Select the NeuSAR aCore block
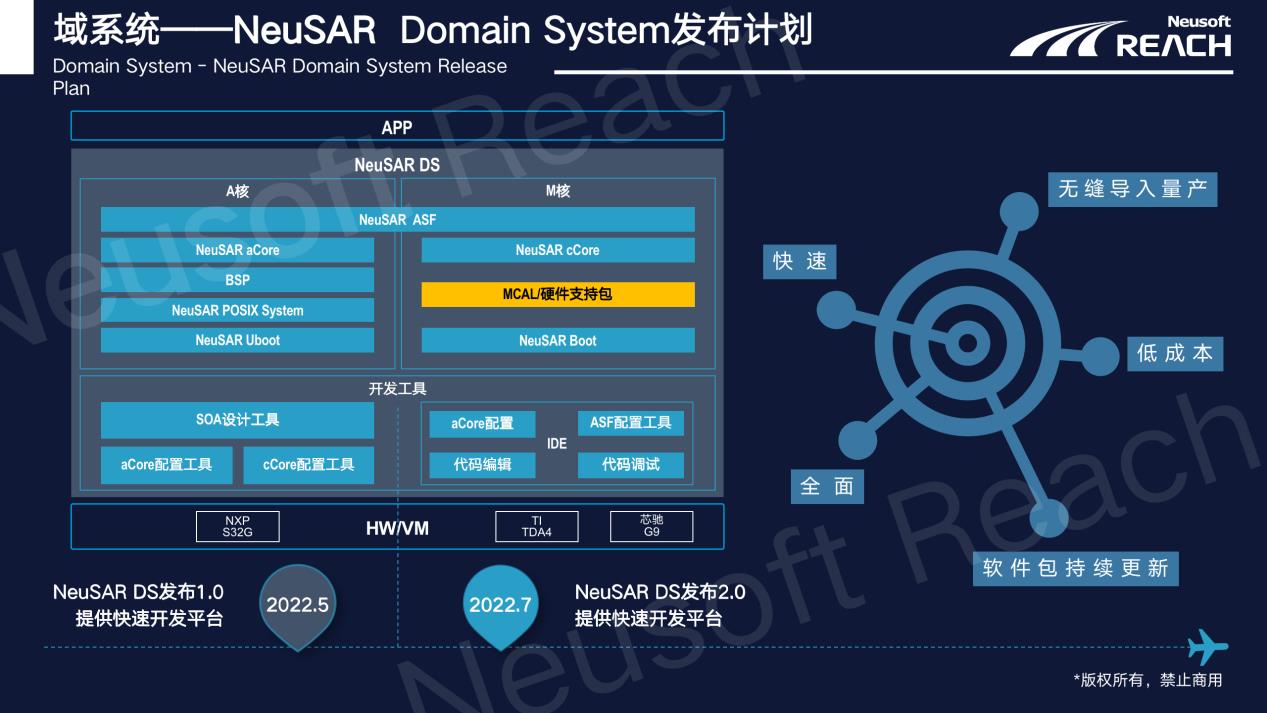1267x713 pixels. (237, 250)
